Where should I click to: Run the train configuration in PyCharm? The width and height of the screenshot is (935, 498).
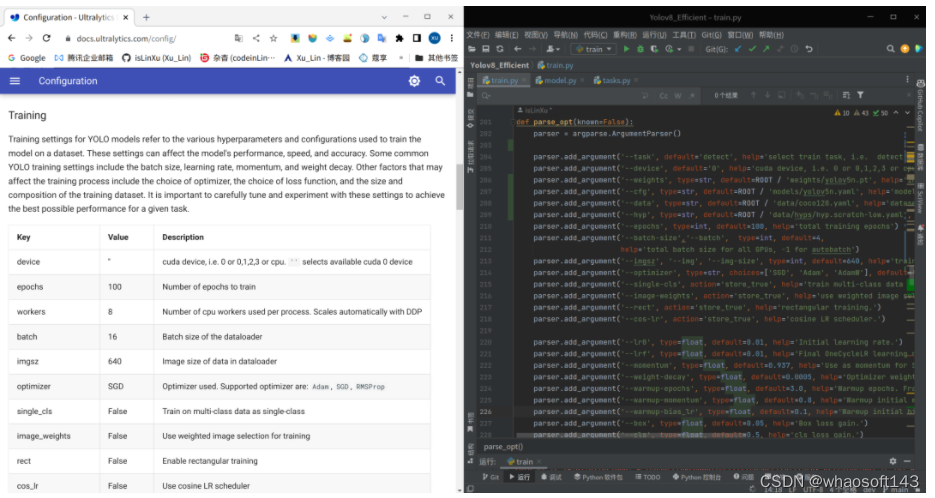[626, 49]
